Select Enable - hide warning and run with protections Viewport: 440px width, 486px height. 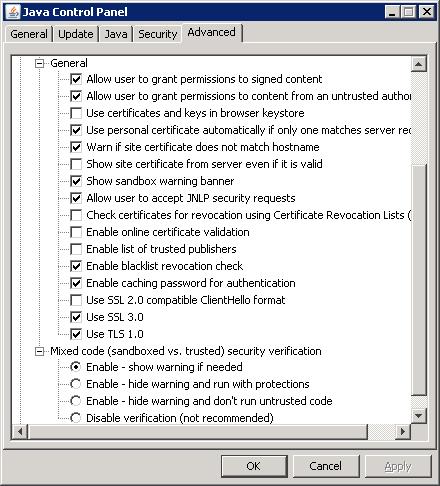click(76, 384)
